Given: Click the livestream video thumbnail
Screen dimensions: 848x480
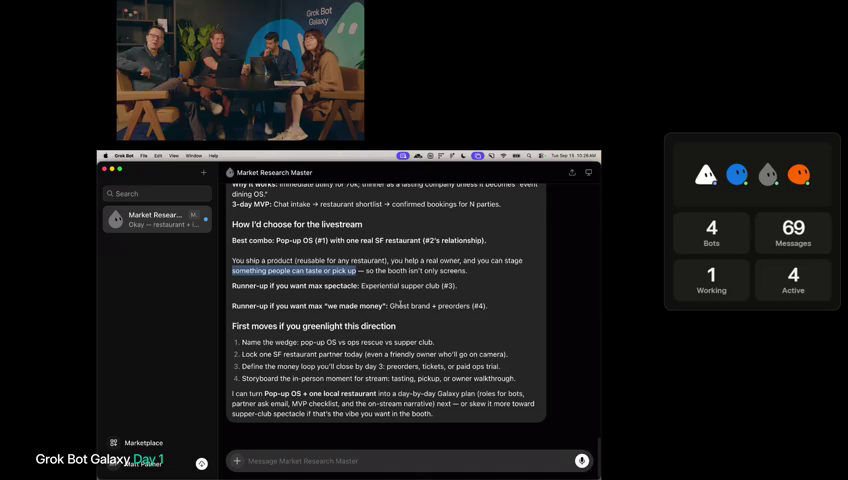Looking at the screenshot, I should tap(240, 70).
